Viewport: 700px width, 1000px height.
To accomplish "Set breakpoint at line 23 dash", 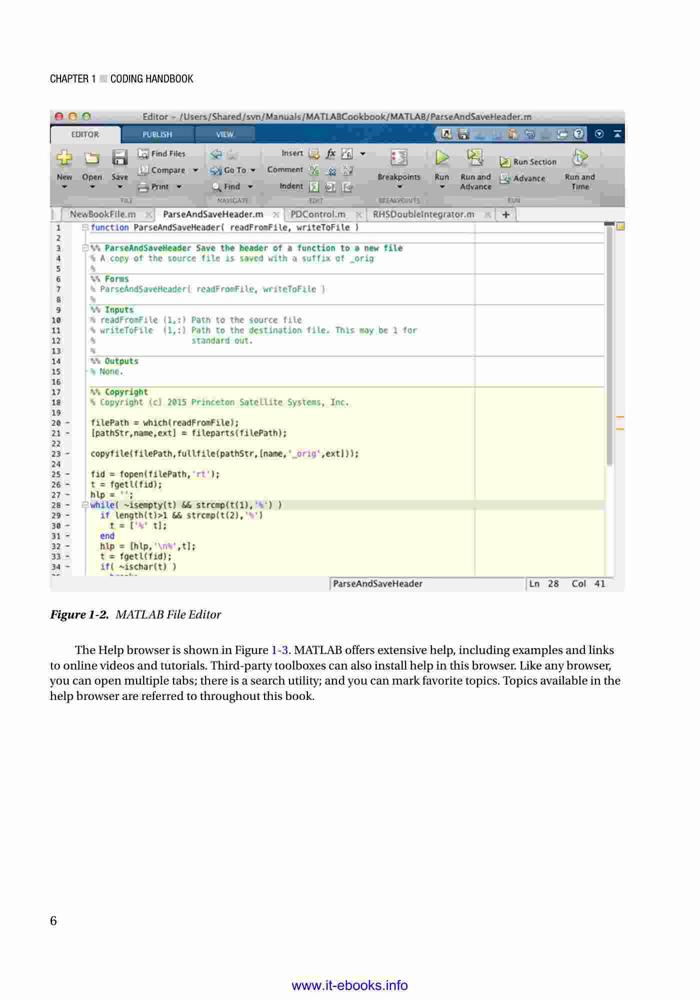I will coord(68,454).
